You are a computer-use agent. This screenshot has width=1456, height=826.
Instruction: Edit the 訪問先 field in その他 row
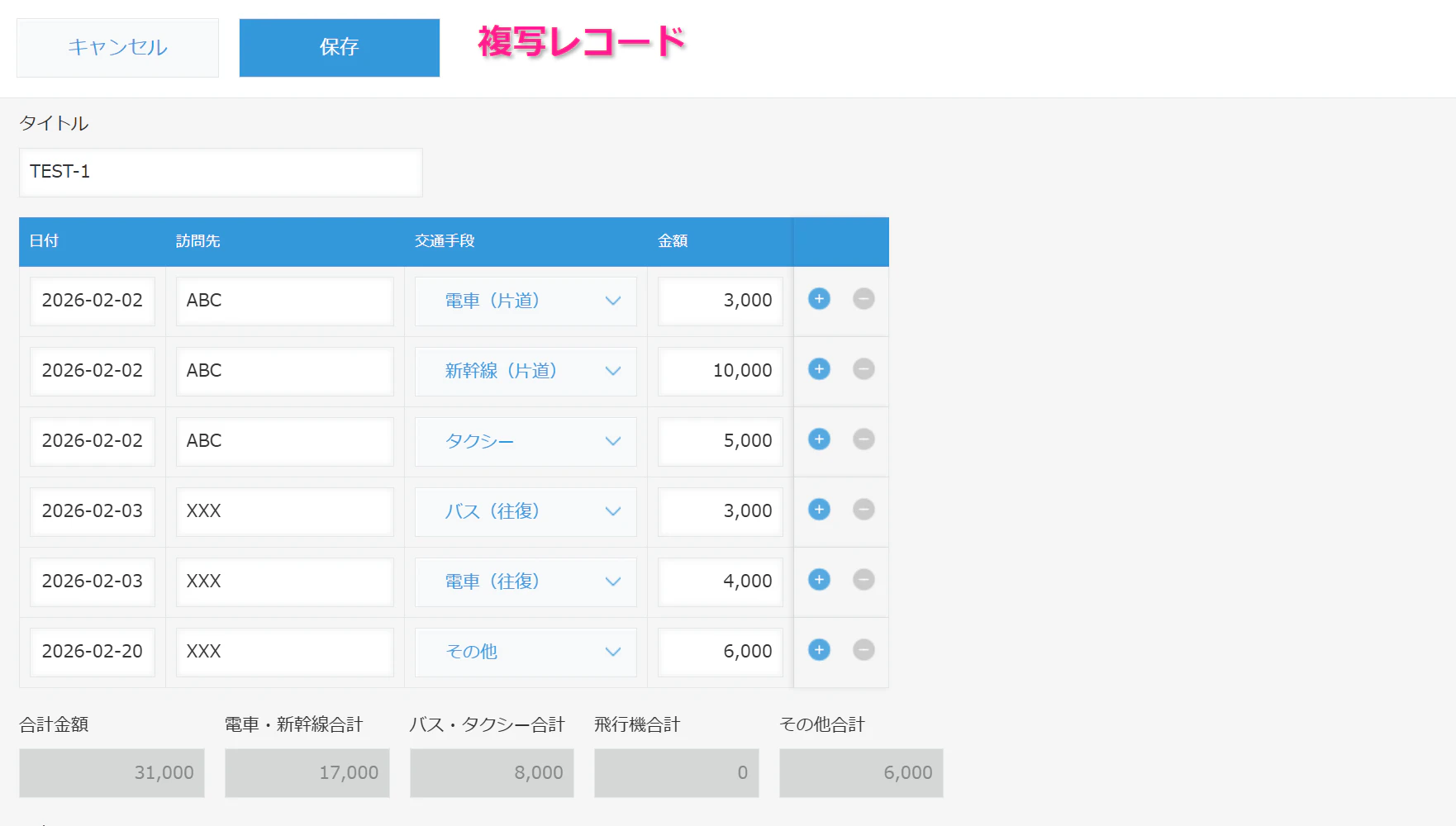[285, 652]
